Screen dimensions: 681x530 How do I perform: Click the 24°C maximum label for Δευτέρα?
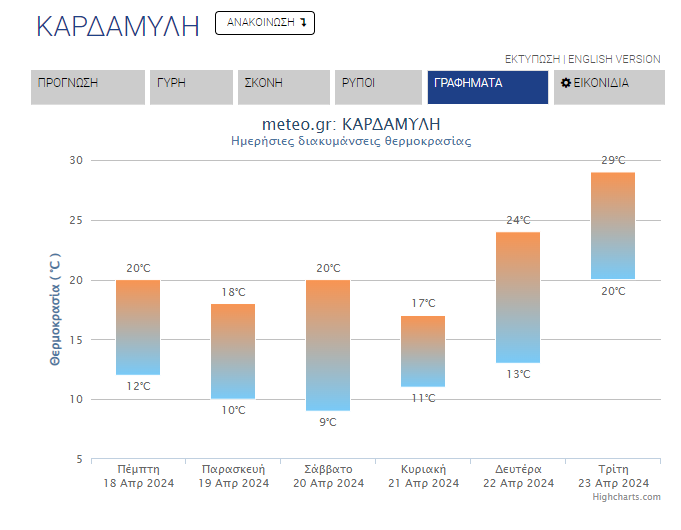(x=518, y=220)
